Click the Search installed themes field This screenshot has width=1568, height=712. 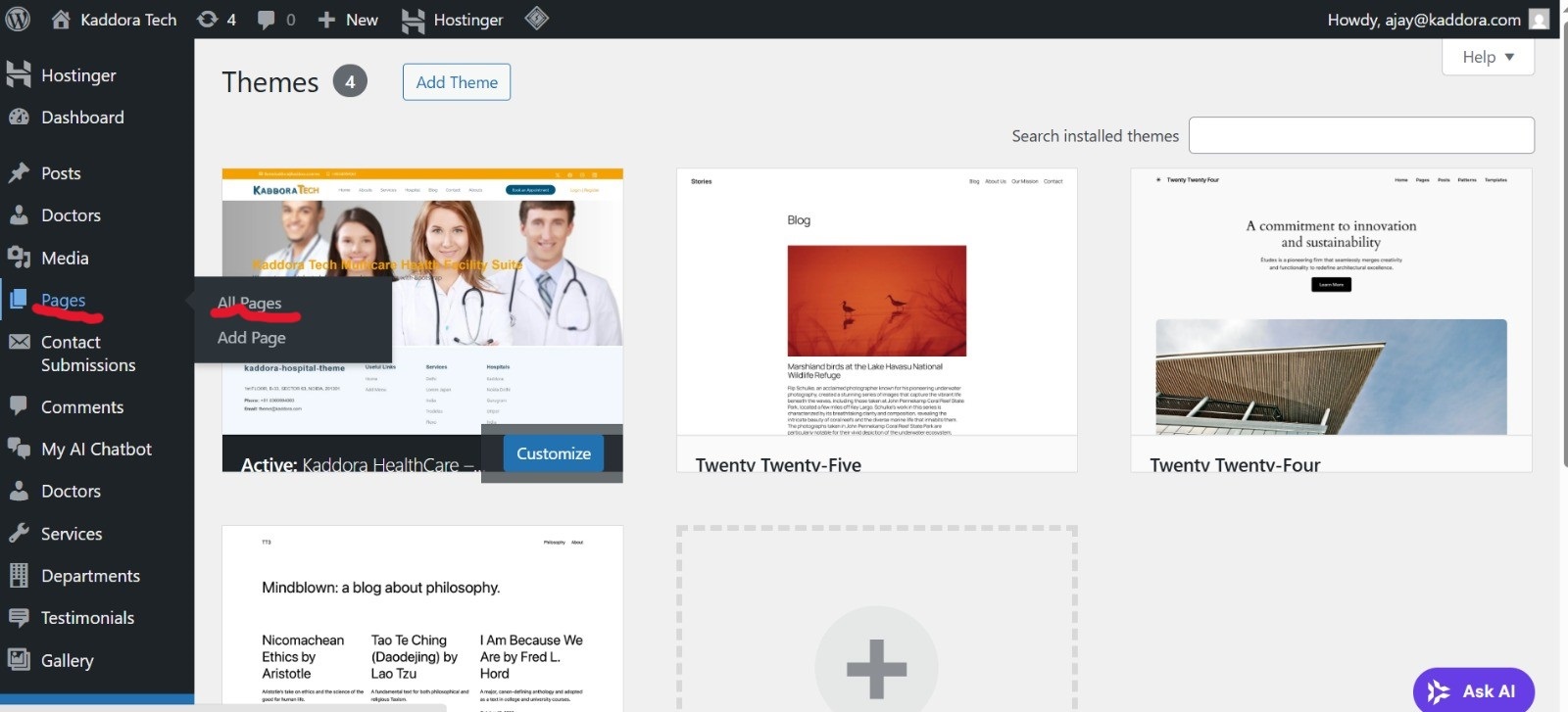[1360, 135]
